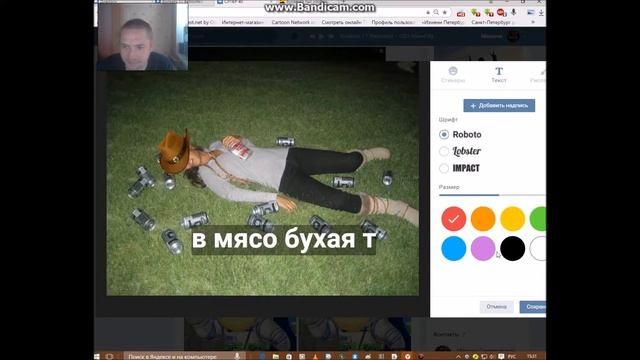Open VLC cone icon on the taskbar
Image resolution: width=640 pixels, height=360 pixels.
(315, 356)
